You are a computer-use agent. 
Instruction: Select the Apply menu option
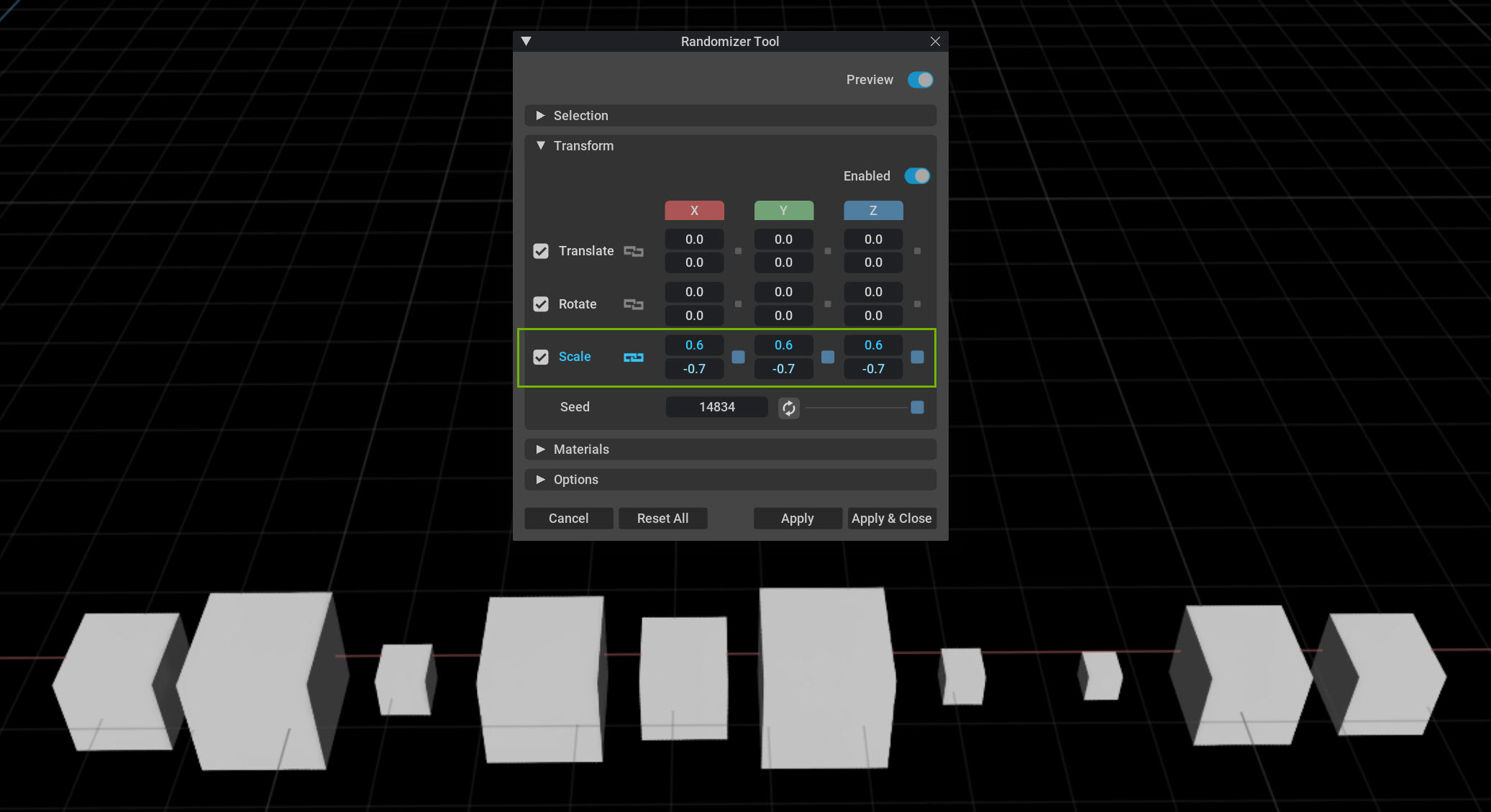(797, 518)
